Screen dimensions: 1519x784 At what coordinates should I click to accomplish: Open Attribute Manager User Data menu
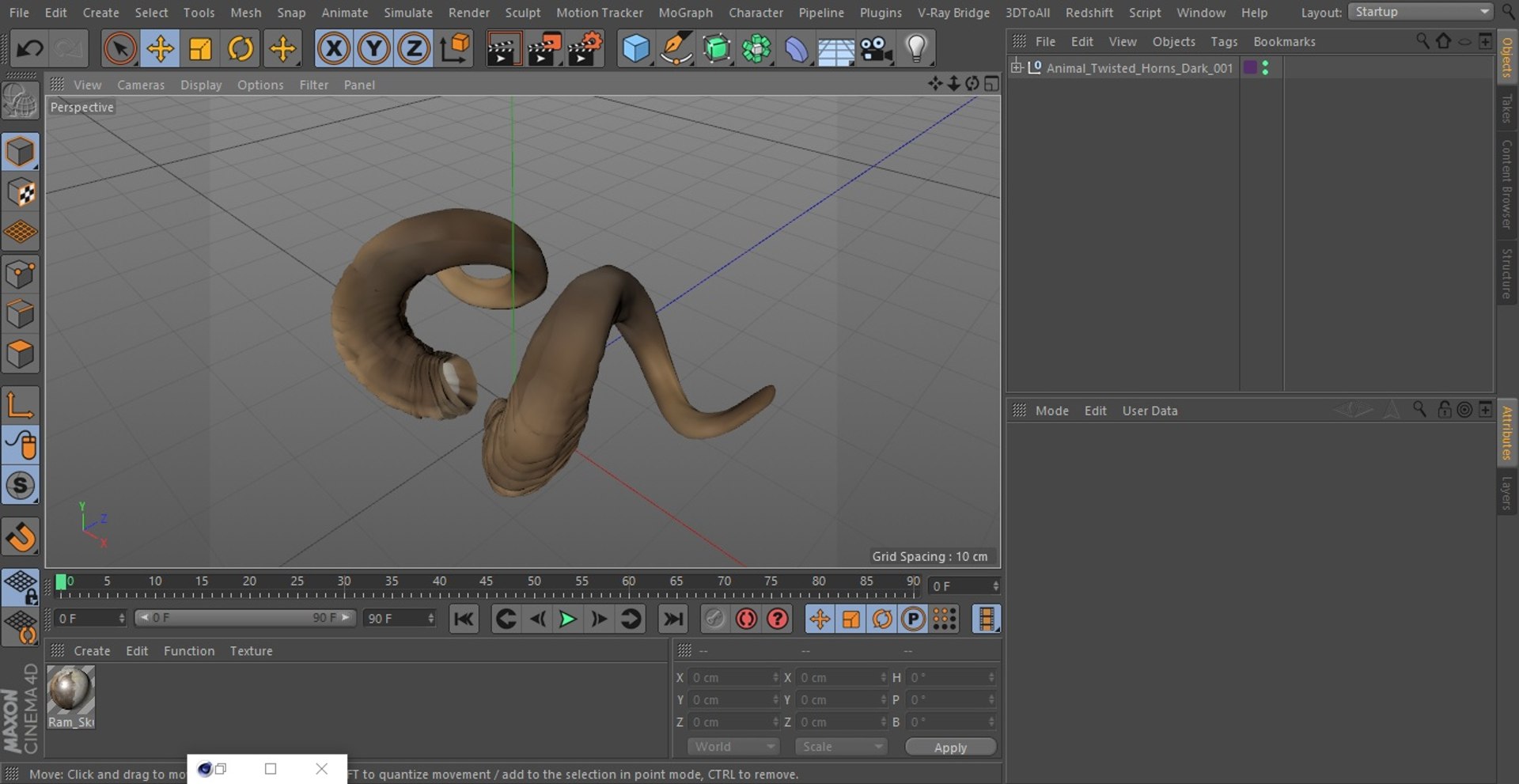[x=1150, y=411]
